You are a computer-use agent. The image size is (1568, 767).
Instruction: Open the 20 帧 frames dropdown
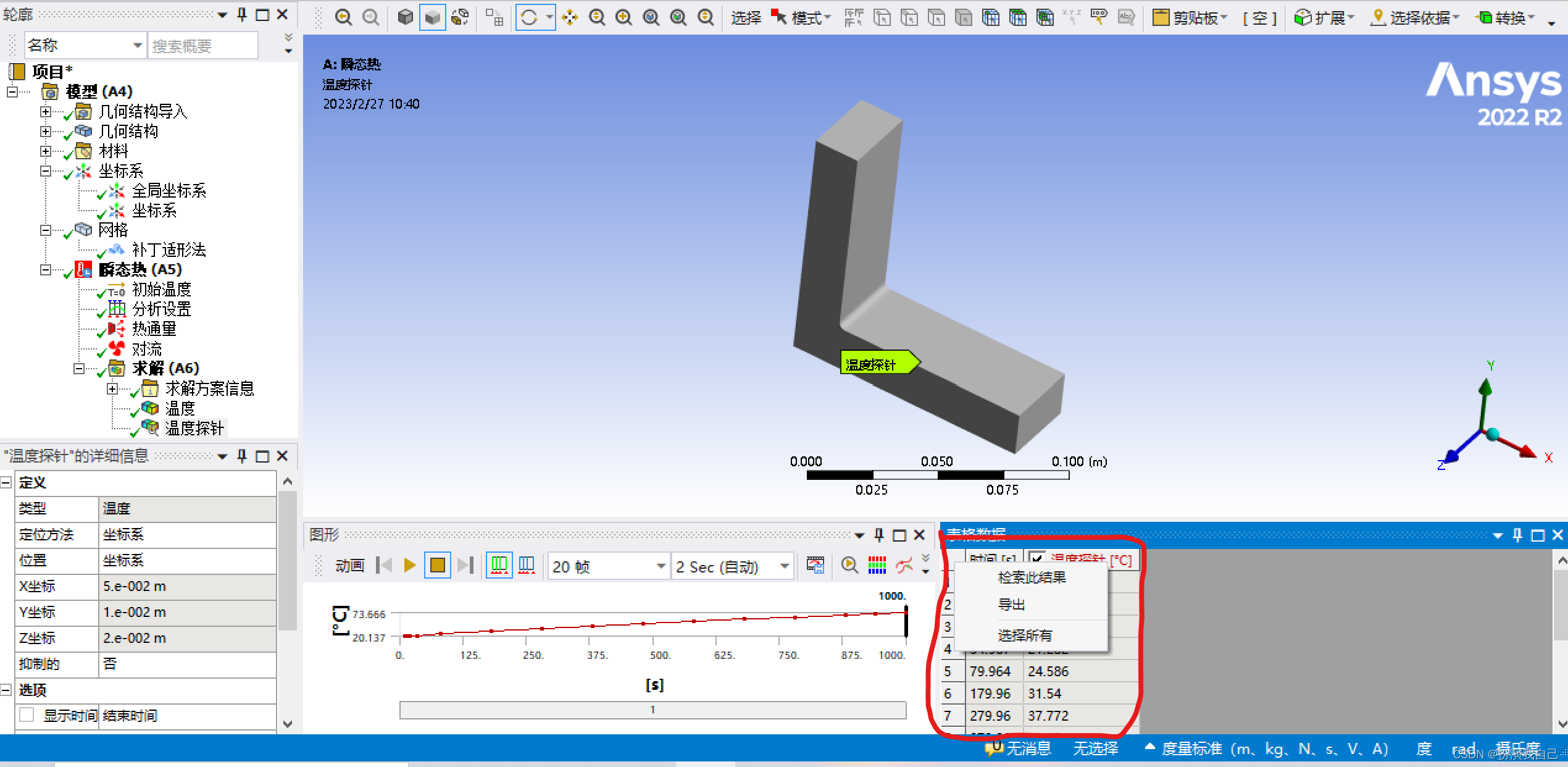tap(661, 566)
